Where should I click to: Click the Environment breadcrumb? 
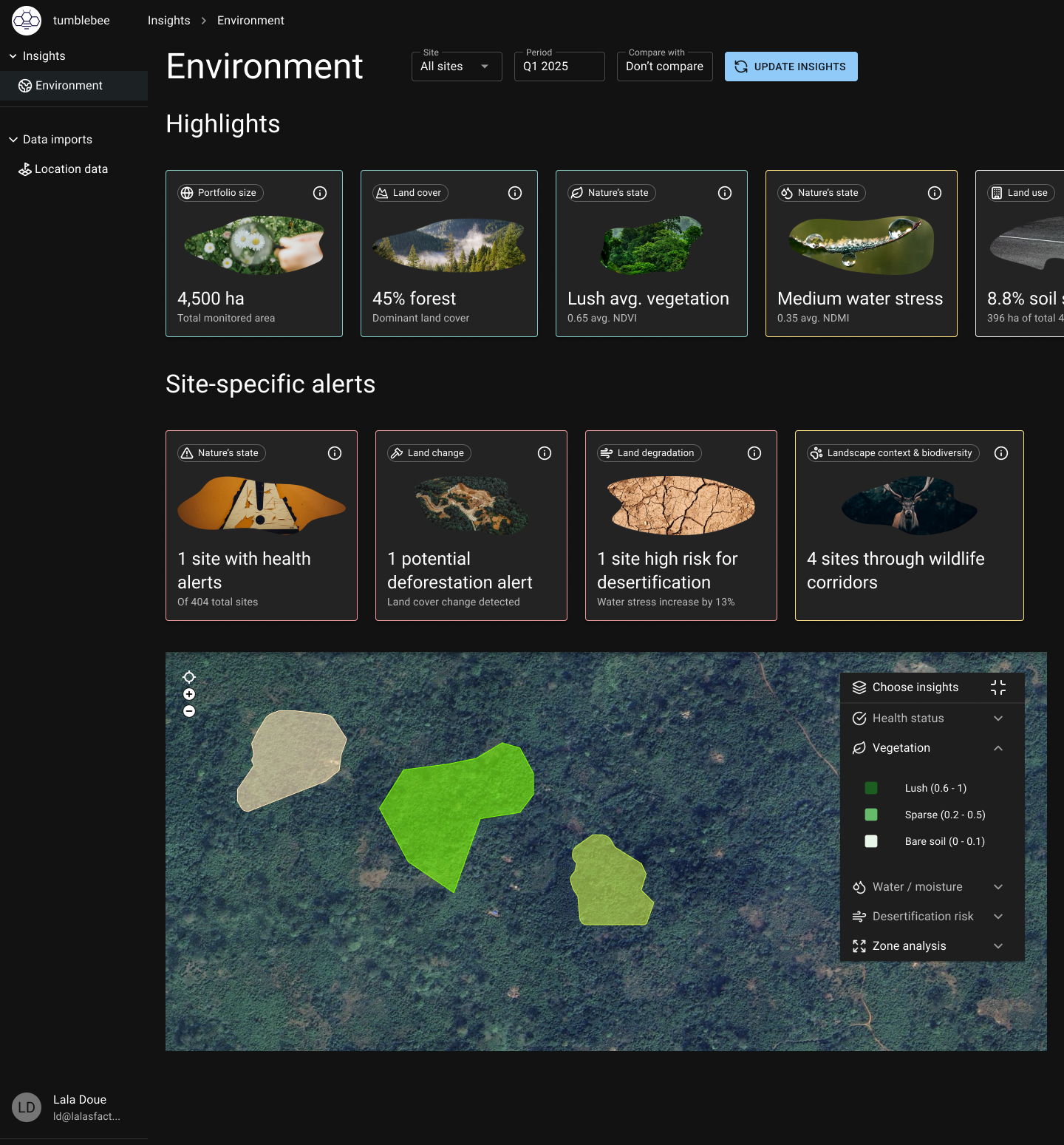pyautogui.click(x=250, y=21)
